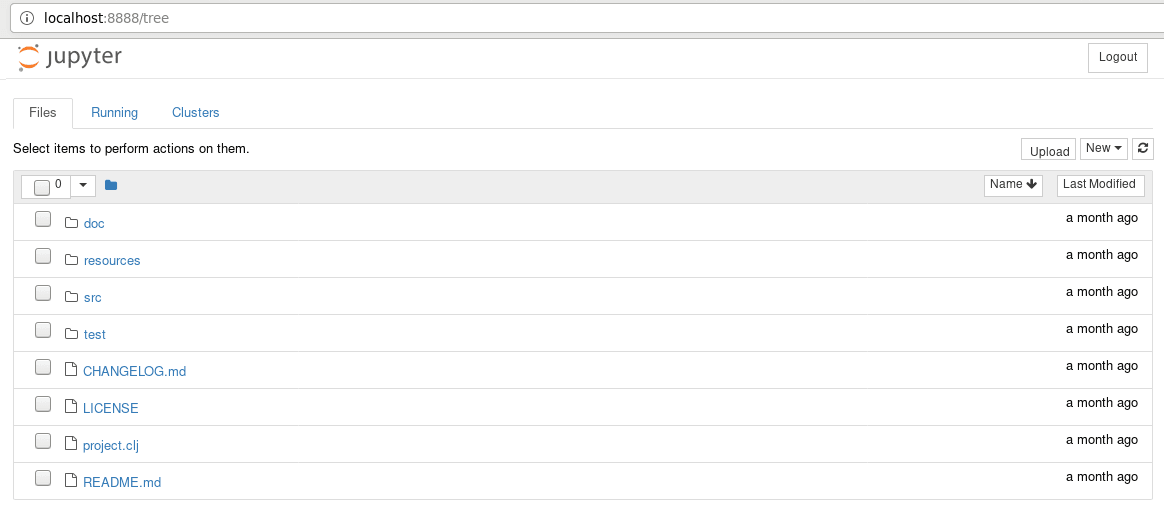Click the Jupyter logo
The height and width of the screenshot is (515, 1164).
tap(69, 58)
